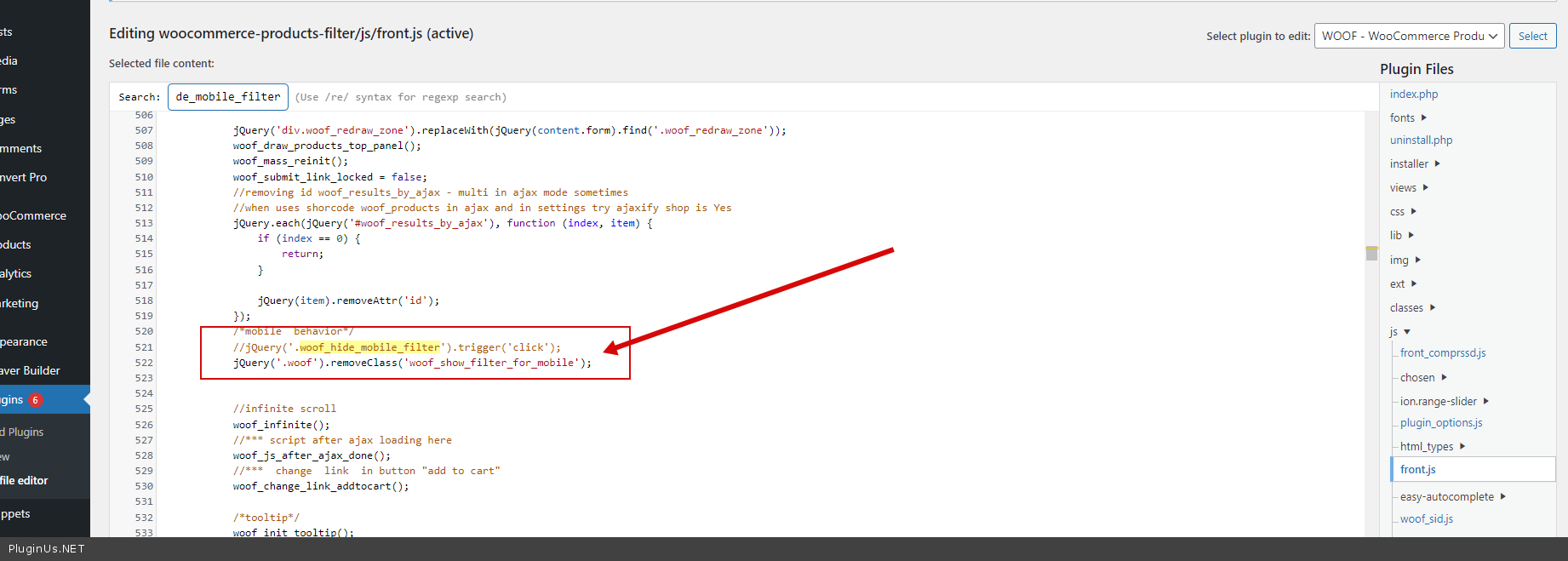
Task: Expand the ion.range-slider folder
Action: coord(1485,401)
